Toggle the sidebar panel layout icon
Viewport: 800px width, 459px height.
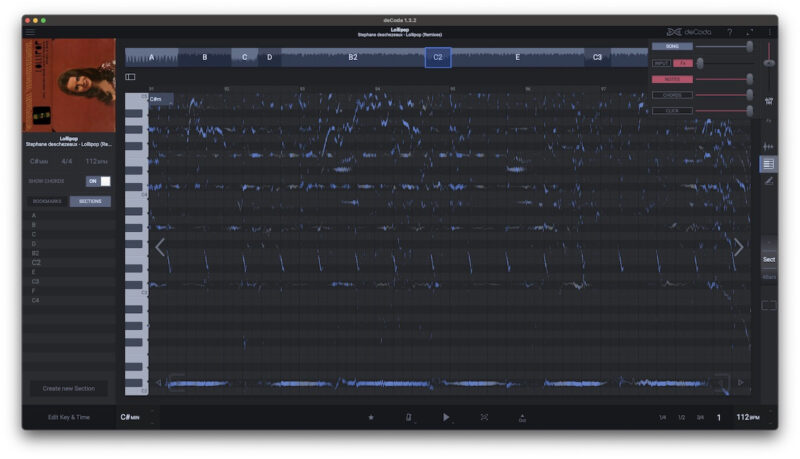click(130, 77)
